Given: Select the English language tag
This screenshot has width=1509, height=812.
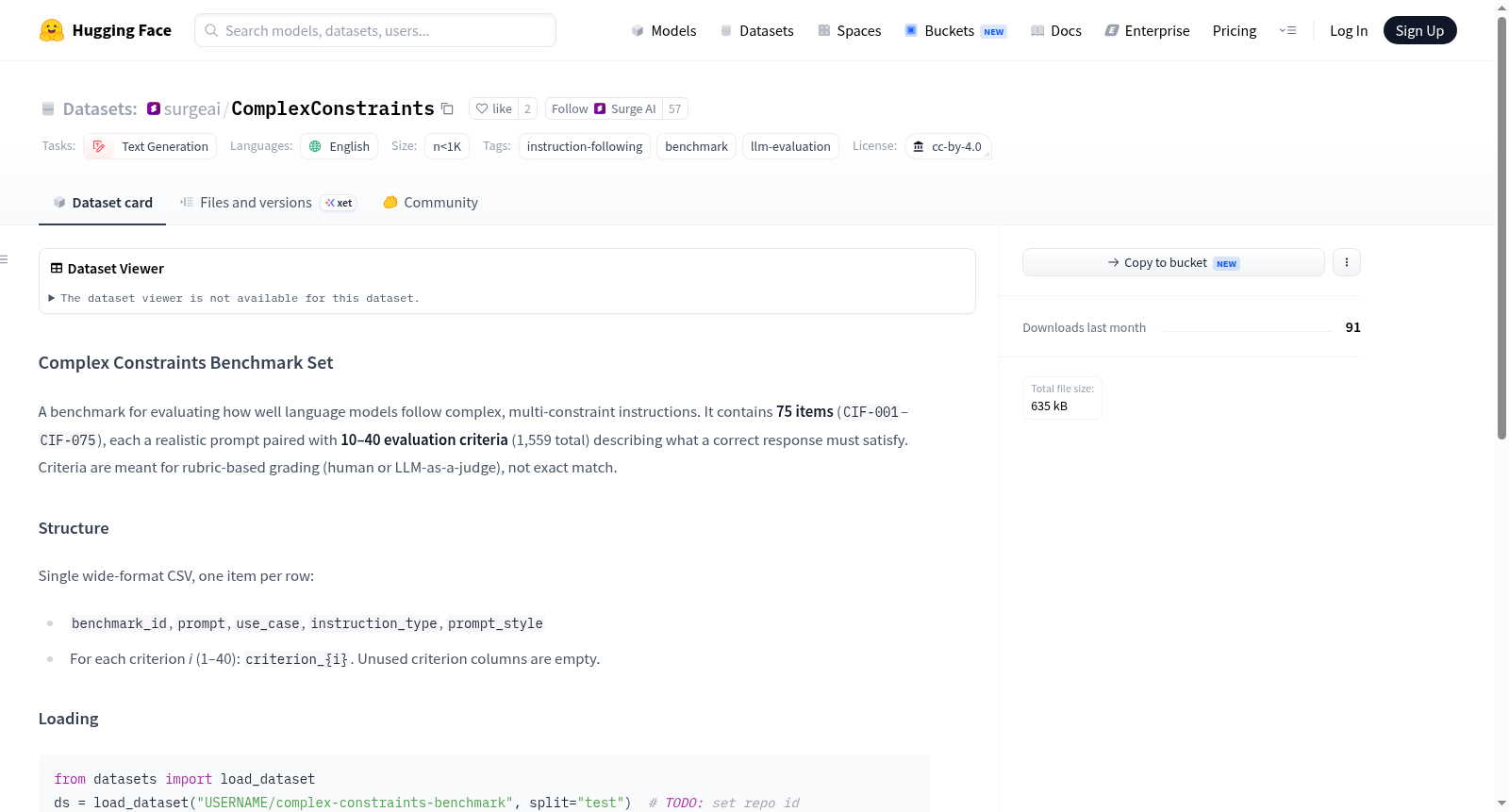Looking at the screenshot, I should pyautogui.click(x=340, y=146).
